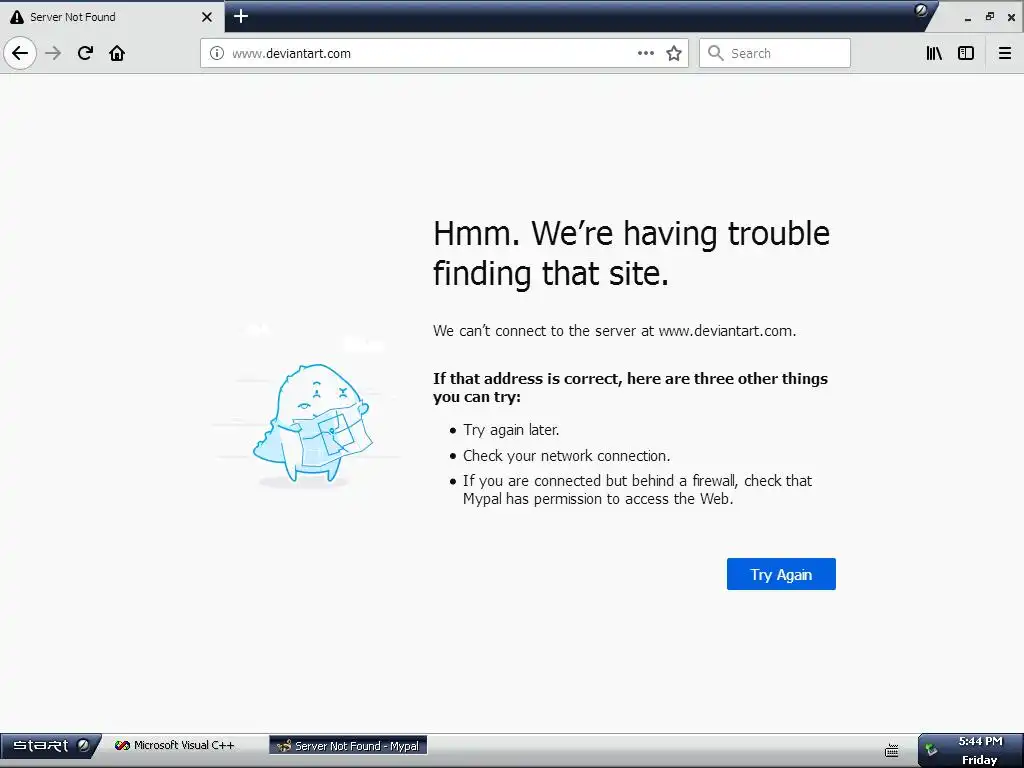The height and width of the screenshot is (768, 1024).
Task: Show site information for deviantart.com
Action: click(217, 53)
